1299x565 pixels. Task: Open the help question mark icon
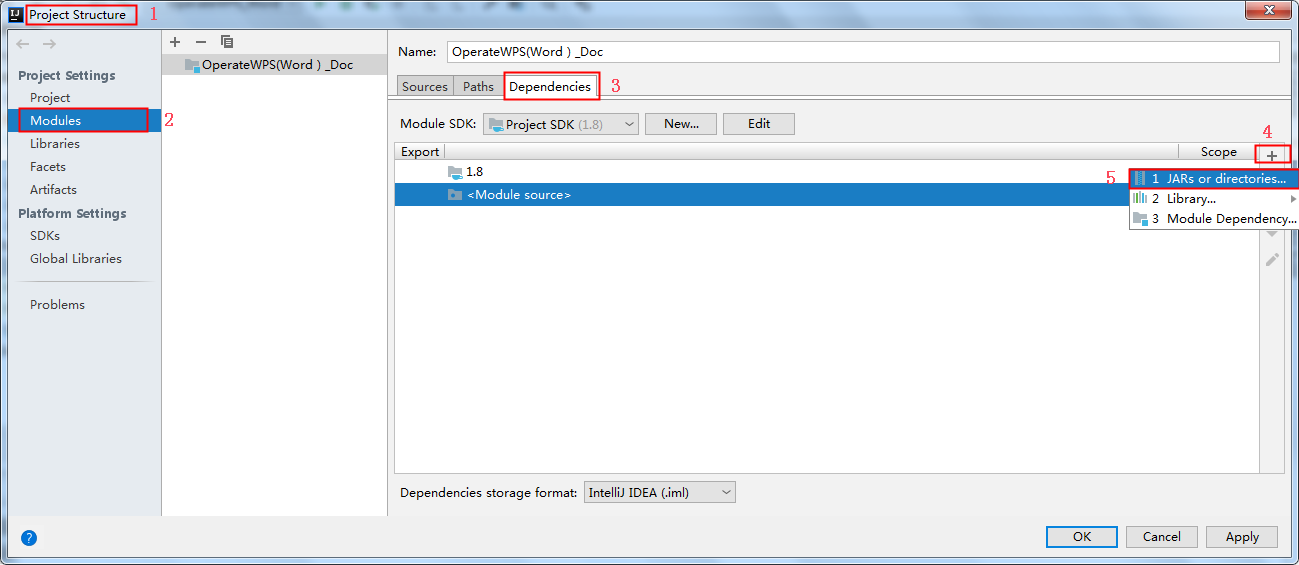[29, 538]
